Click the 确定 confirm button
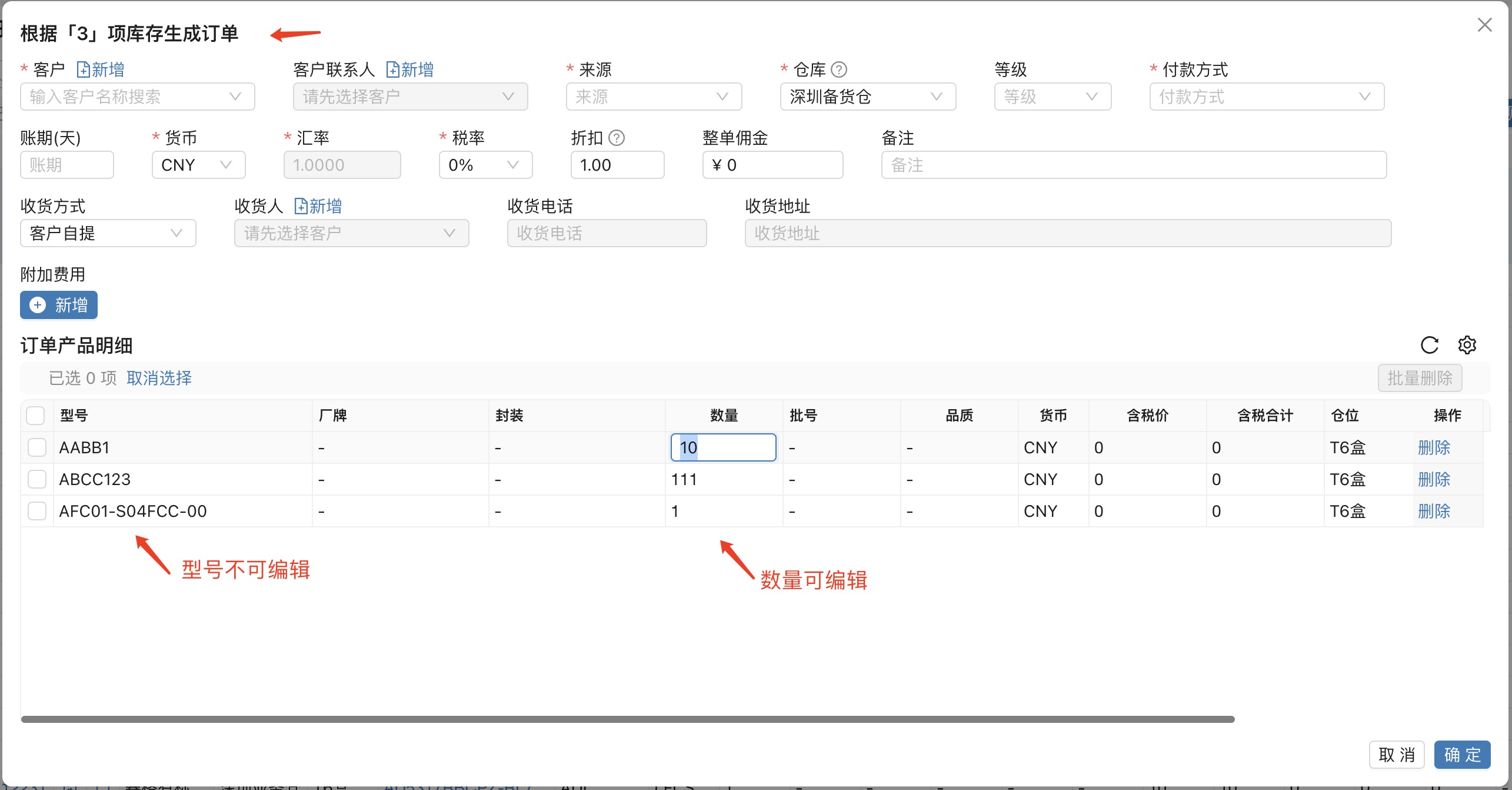 pyautogui.click(x=1463, y=754)
